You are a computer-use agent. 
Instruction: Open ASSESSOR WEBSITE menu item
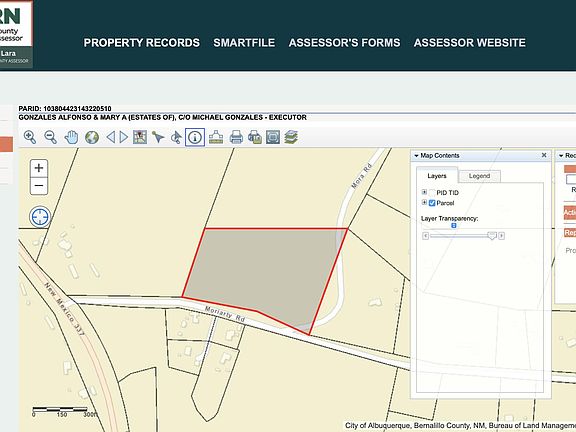click(470, 43)
